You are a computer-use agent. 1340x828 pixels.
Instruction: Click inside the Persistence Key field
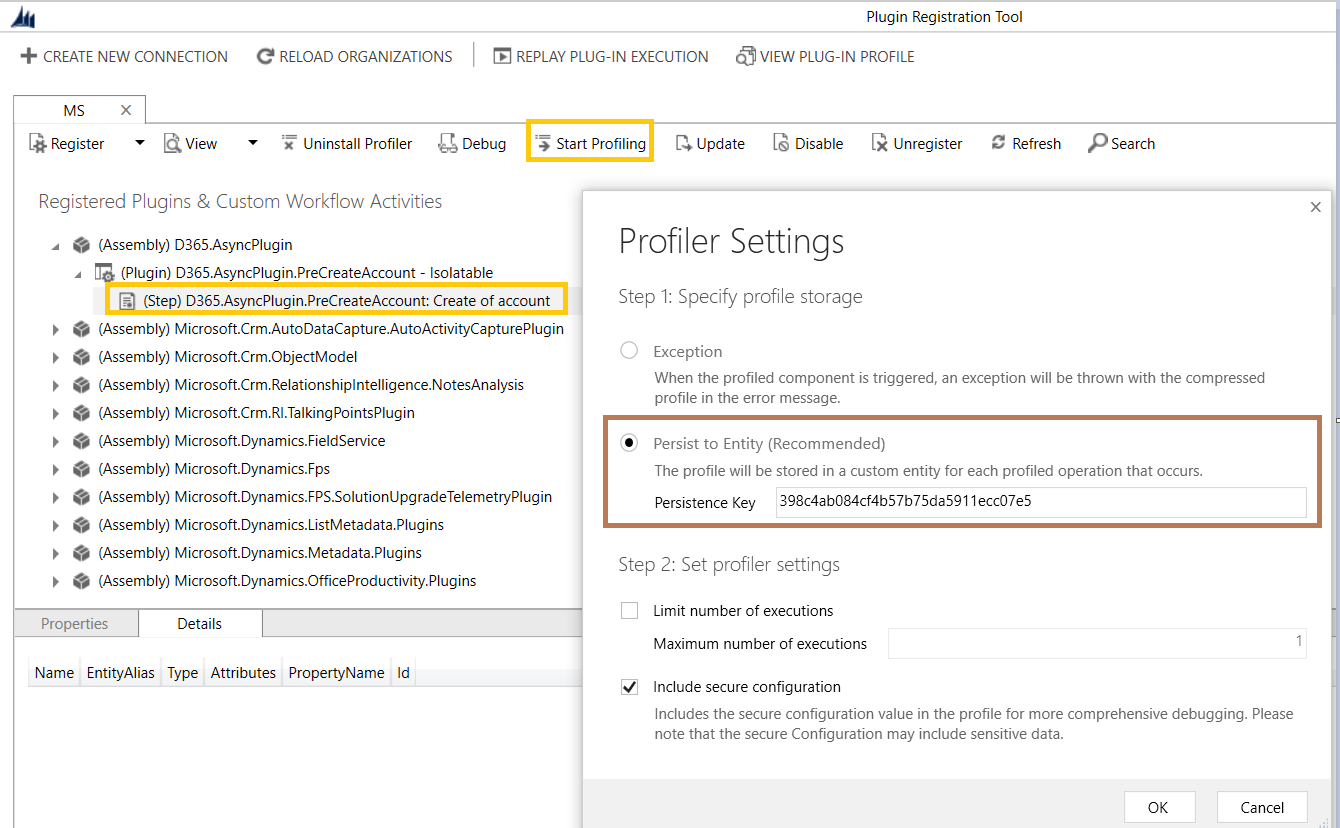(1040, 502)
